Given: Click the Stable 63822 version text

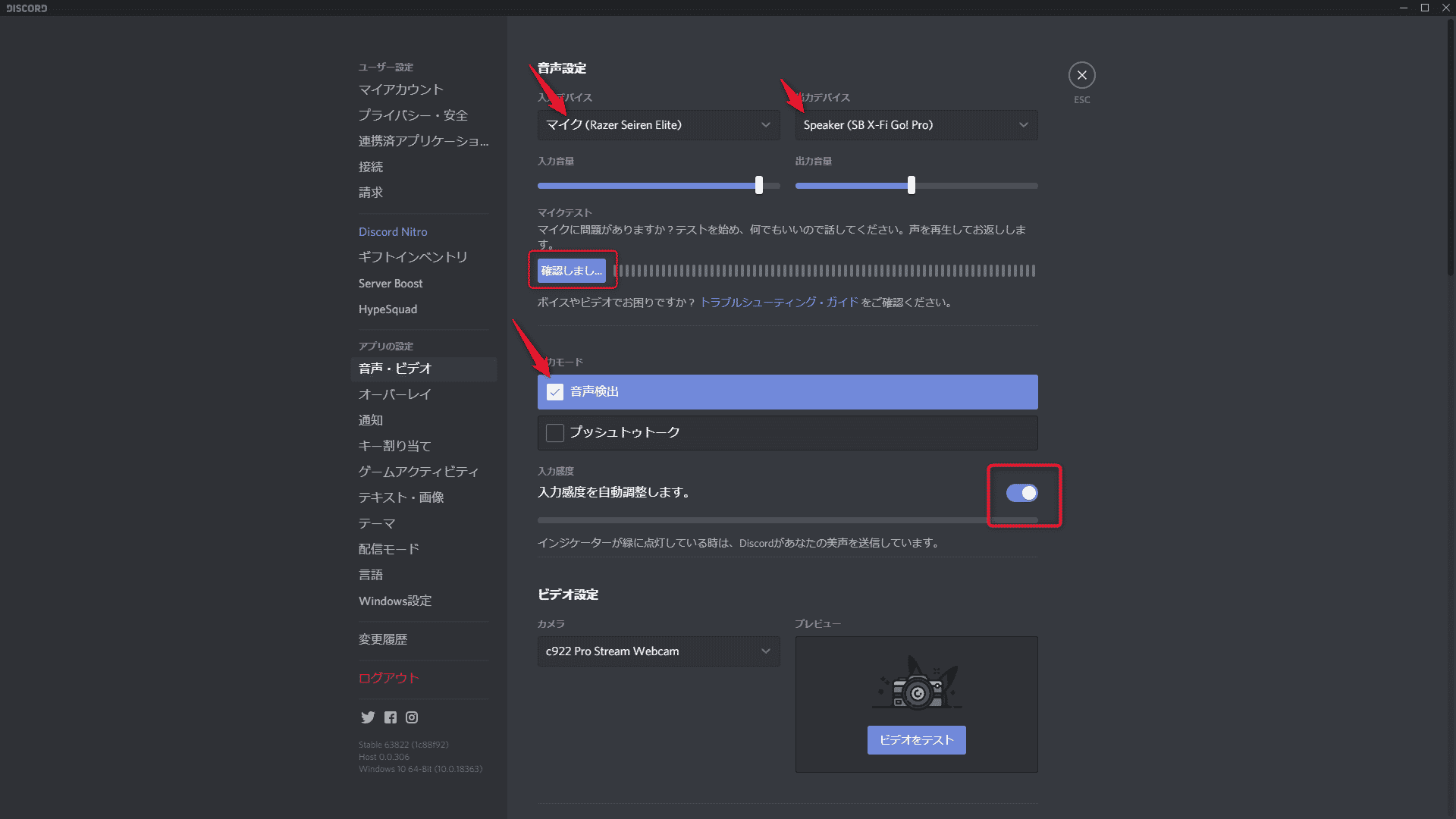Looking at the screenshot, I should (x=403, y=745).
